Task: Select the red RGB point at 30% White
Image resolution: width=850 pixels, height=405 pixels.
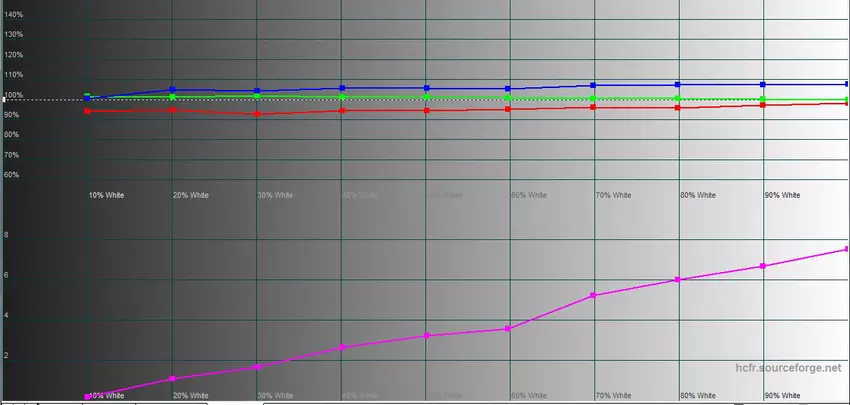Action: pos(258,114)
